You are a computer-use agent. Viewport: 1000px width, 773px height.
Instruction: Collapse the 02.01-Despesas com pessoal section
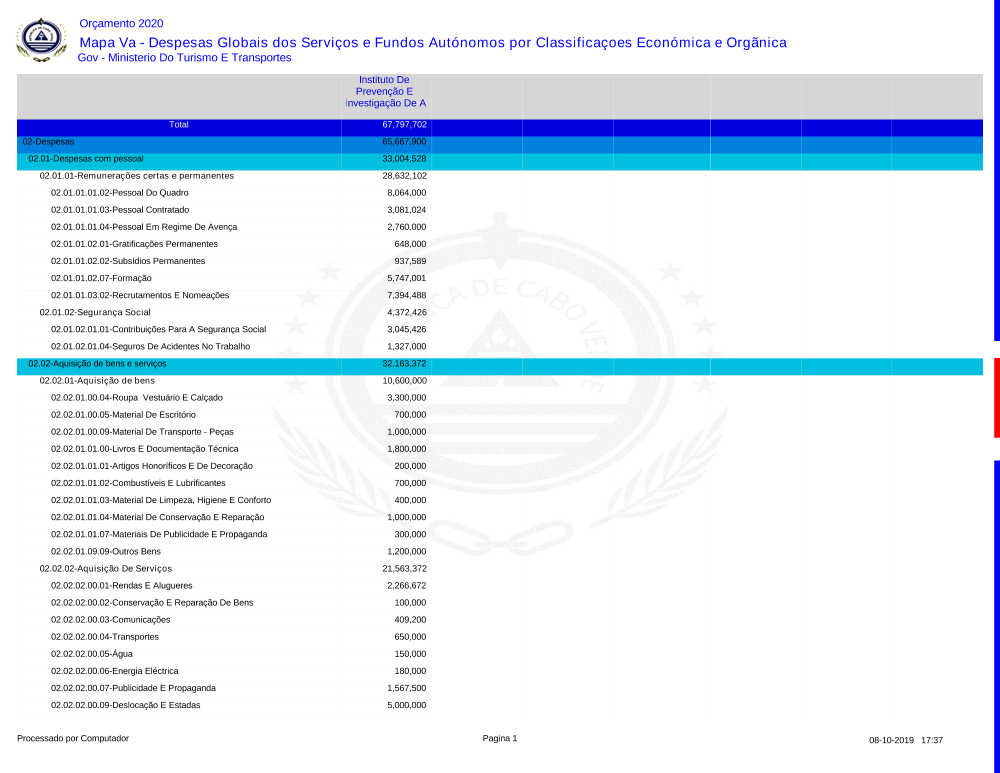coord(86,159)
